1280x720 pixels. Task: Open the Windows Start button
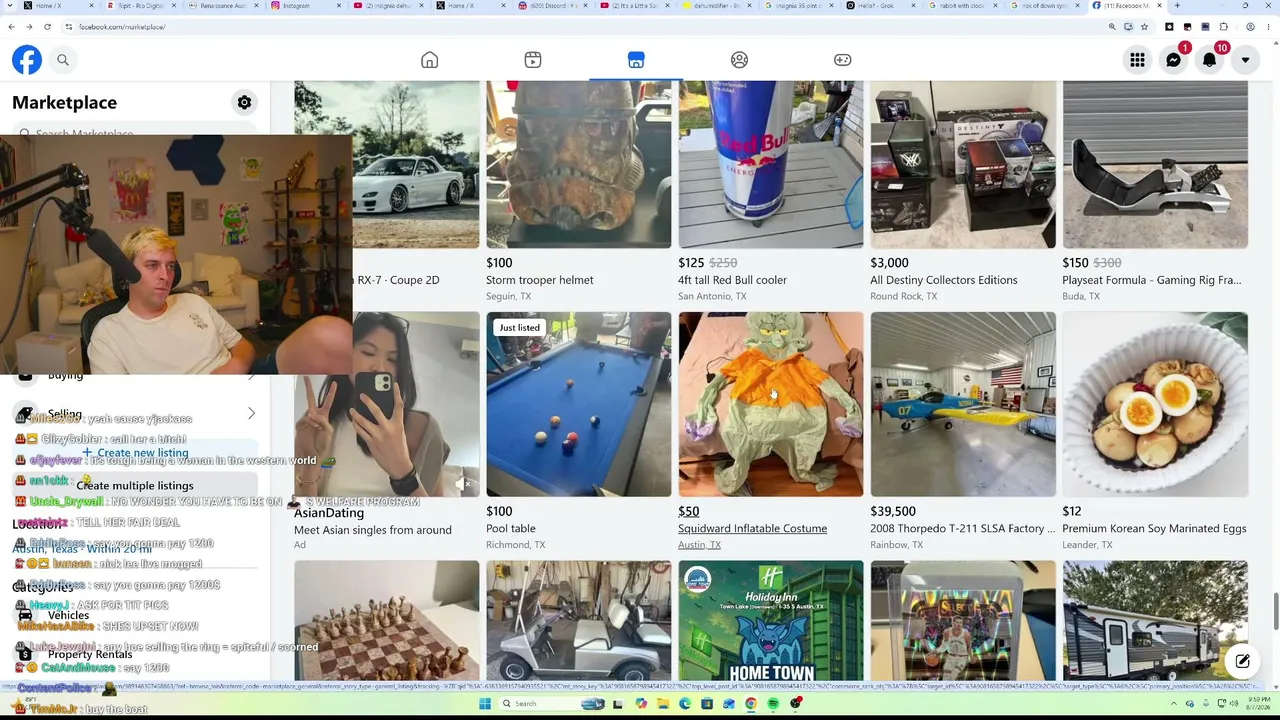click(485, 704)
